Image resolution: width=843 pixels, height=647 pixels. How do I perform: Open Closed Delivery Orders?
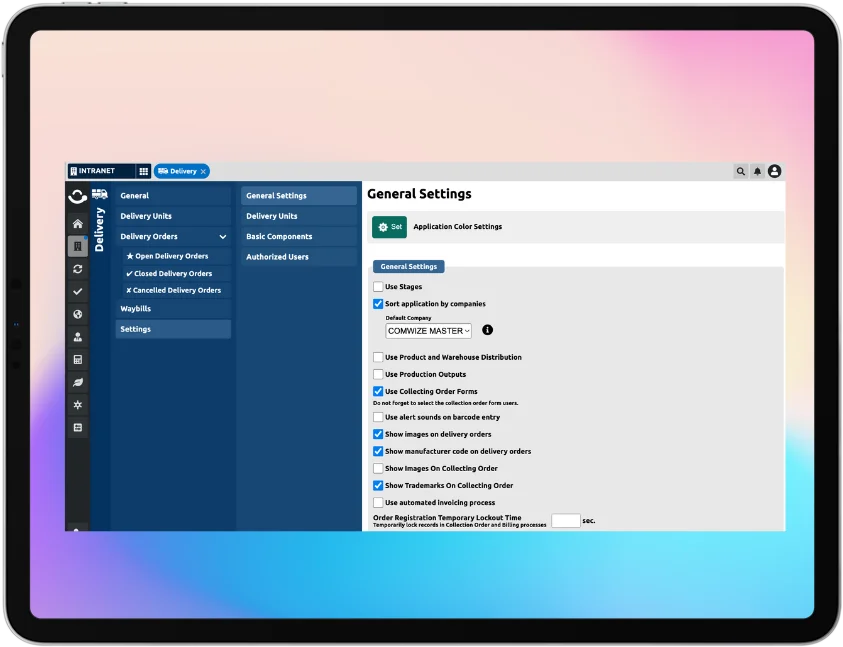click(173, 273)
